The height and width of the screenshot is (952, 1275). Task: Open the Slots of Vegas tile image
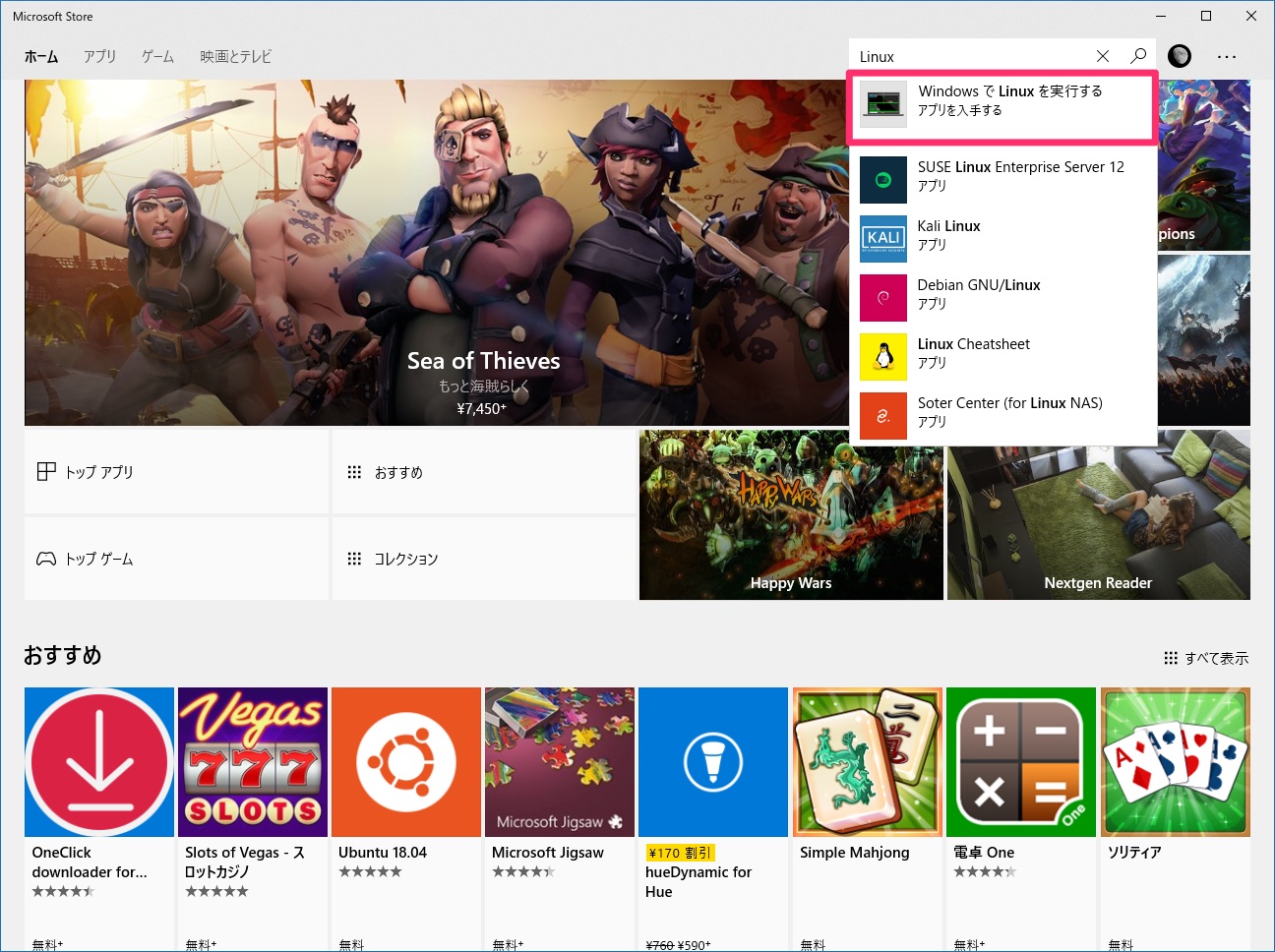(253, 762)
